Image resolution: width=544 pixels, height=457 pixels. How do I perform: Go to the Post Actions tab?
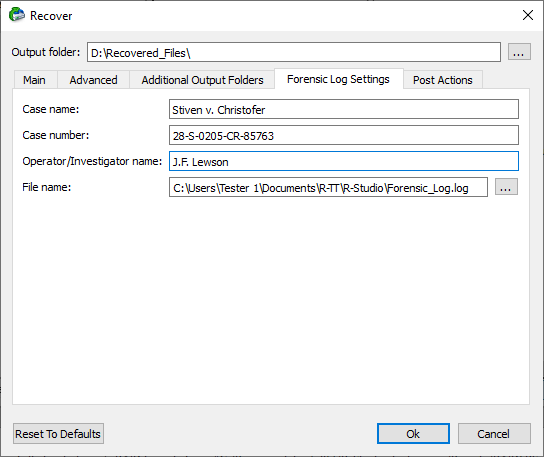coord(442,80)
